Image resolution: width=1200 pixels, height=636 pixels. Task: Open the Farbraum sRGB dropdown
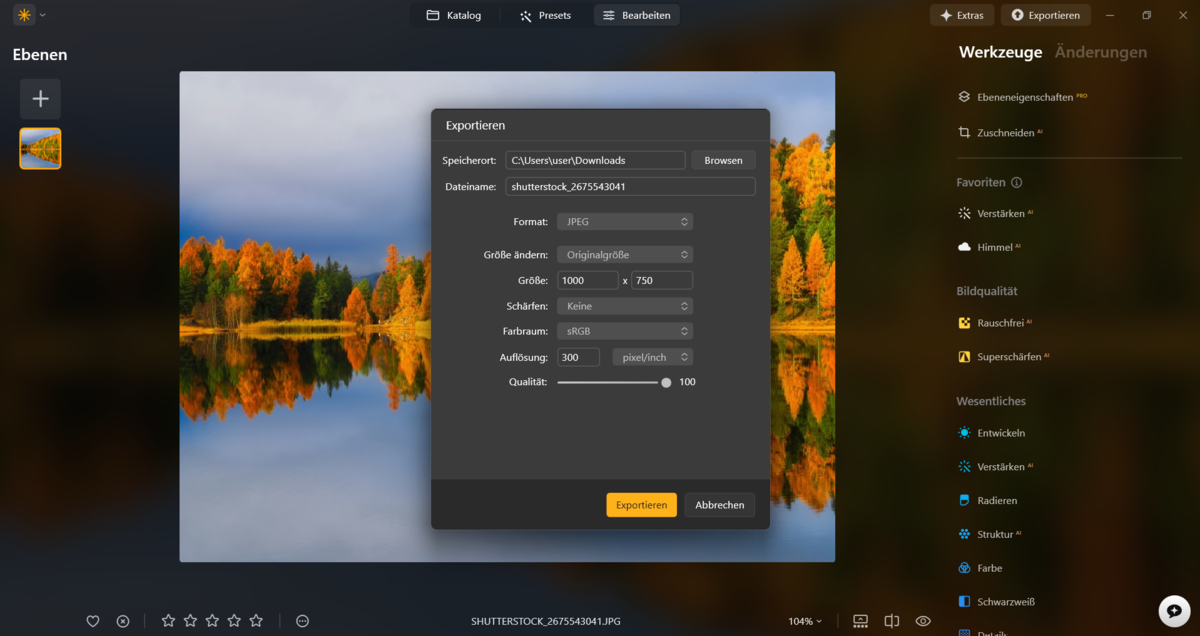point(625,331)
